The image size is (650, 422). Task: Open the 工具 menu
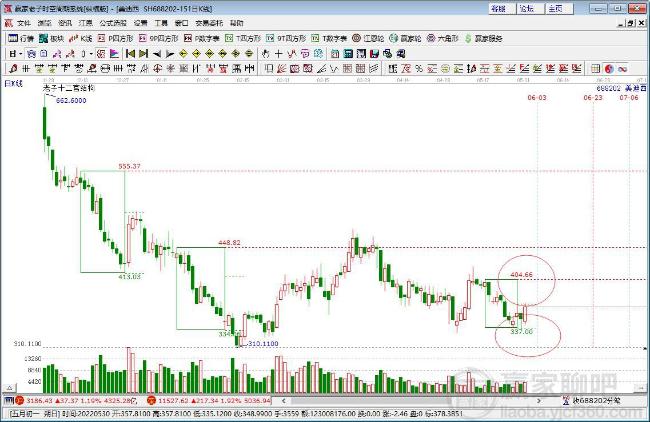coord(161,23)
